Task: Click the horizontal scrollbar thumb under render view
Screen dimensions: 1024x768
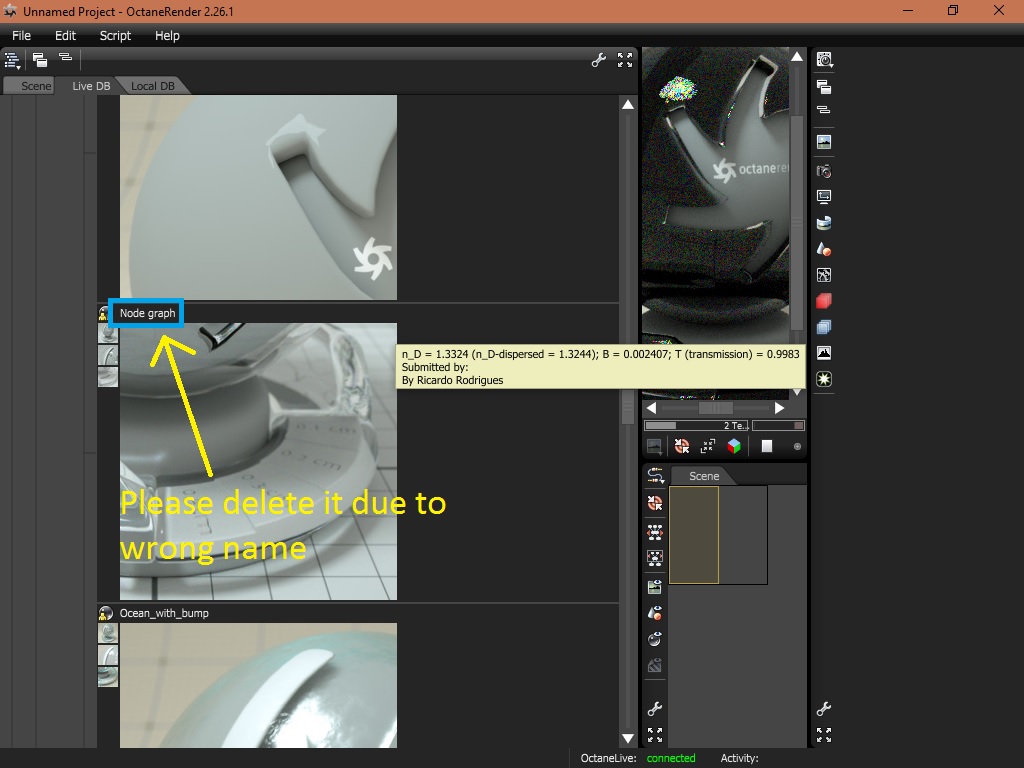Action: tap(716, 408)
